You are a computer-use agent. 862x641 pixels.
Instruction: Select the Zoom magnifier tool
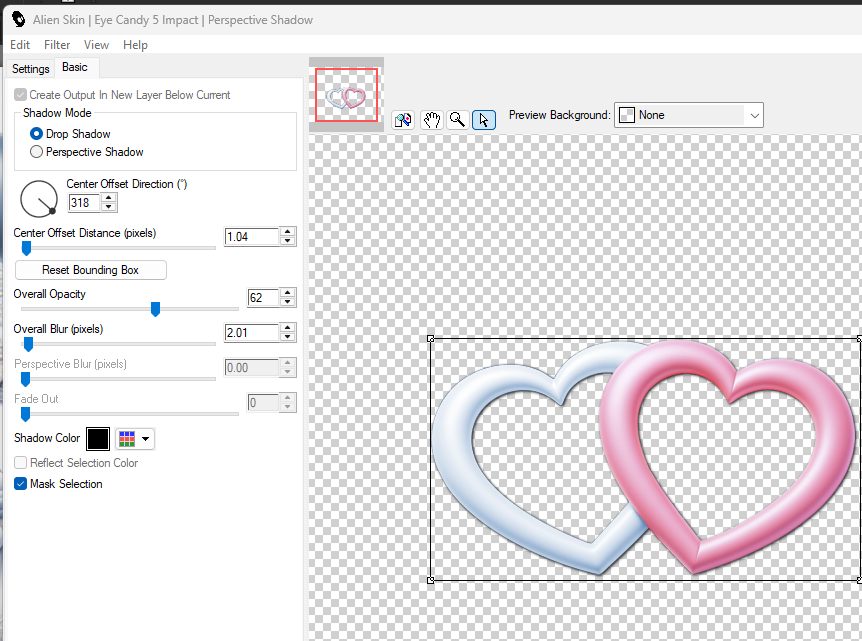click(x=457, y=120)
